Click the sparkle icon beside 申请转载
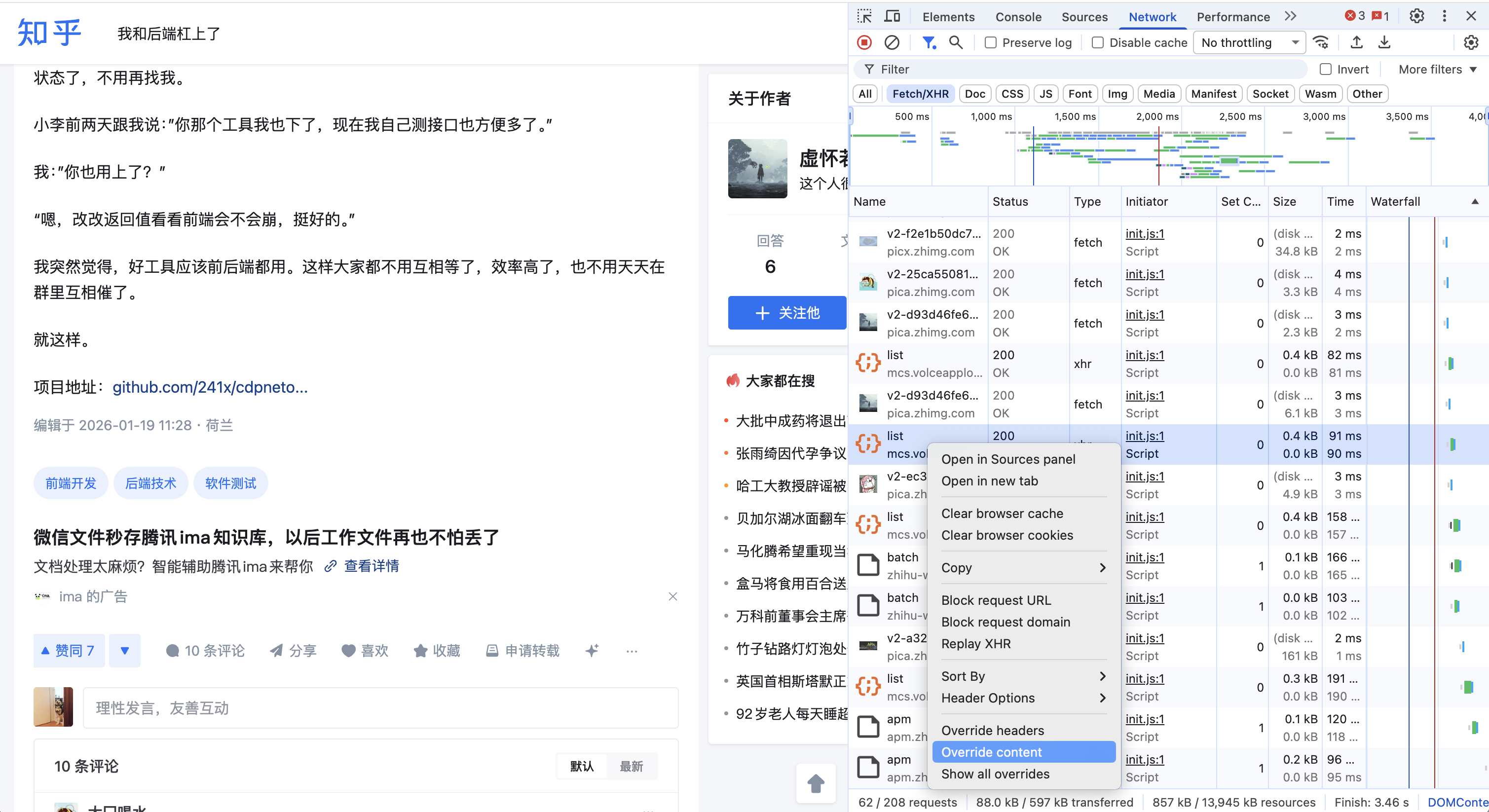This screenshot has width=1489, height=812. (x=592, y=651)
